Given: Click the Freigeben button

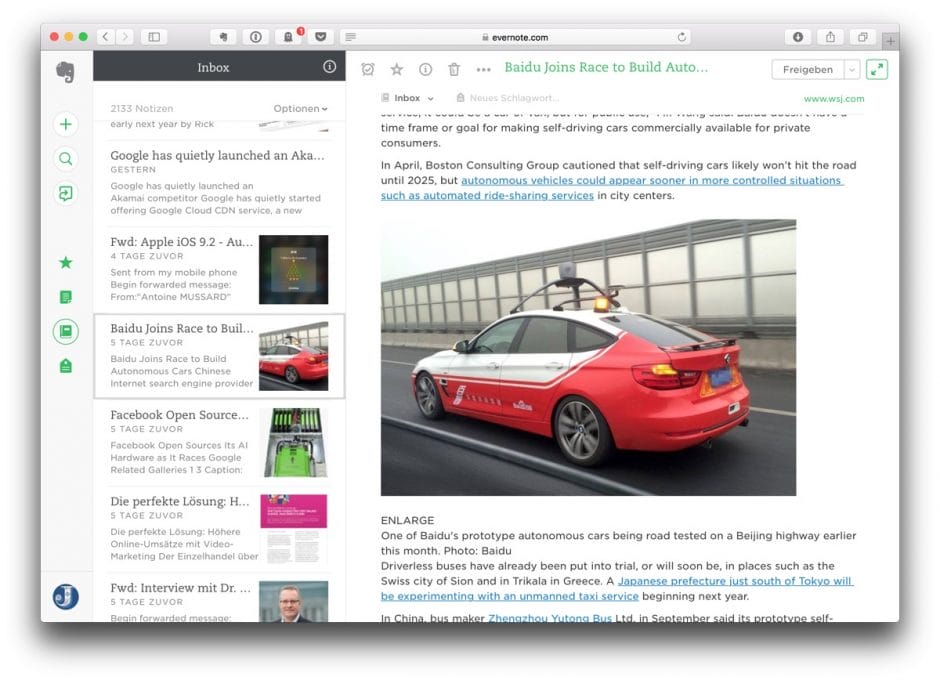Looking at the screenshot, I should (806, 69).
